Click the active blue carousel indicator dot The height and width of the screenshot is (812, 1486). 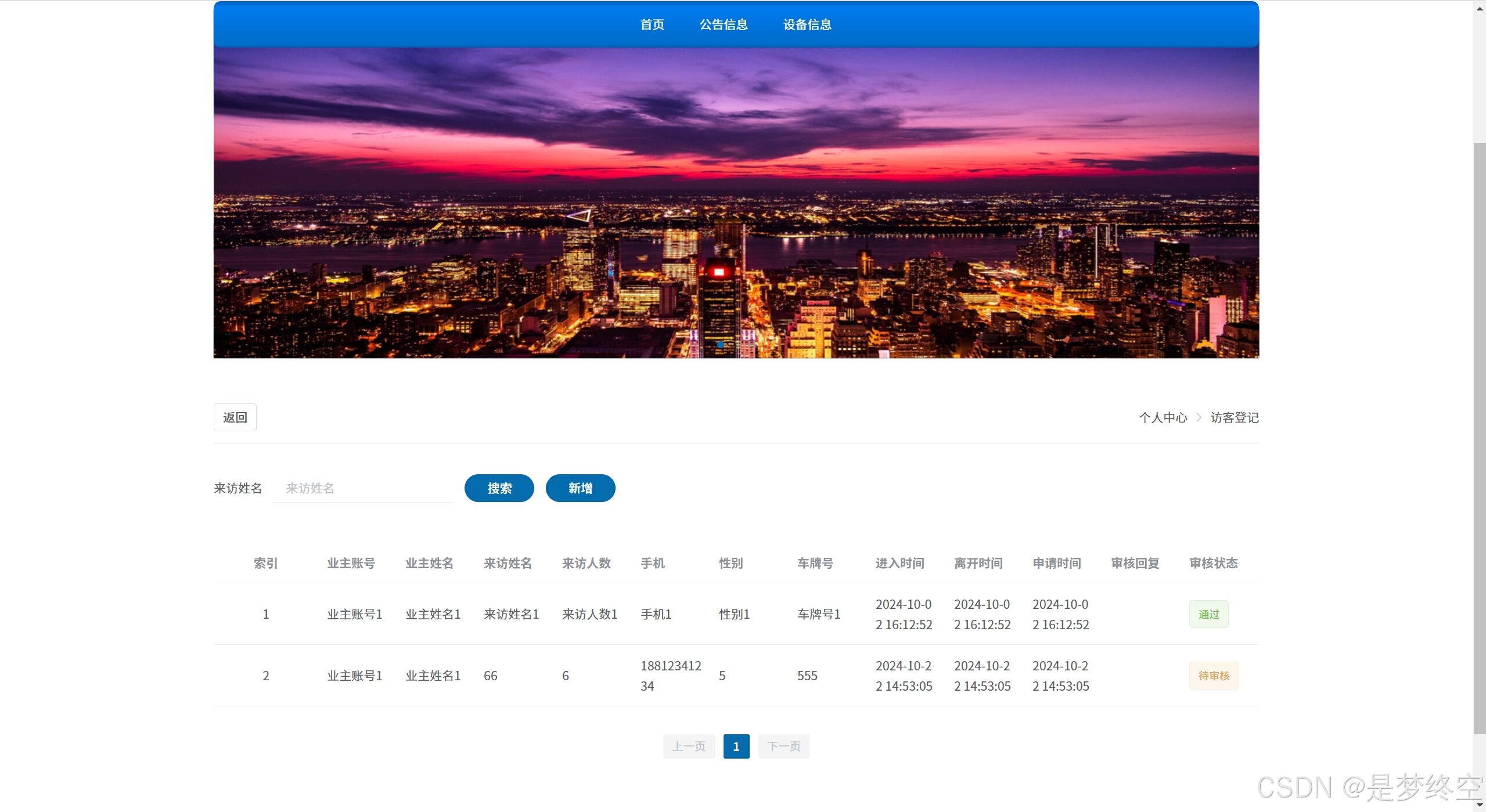coord(720,345)
